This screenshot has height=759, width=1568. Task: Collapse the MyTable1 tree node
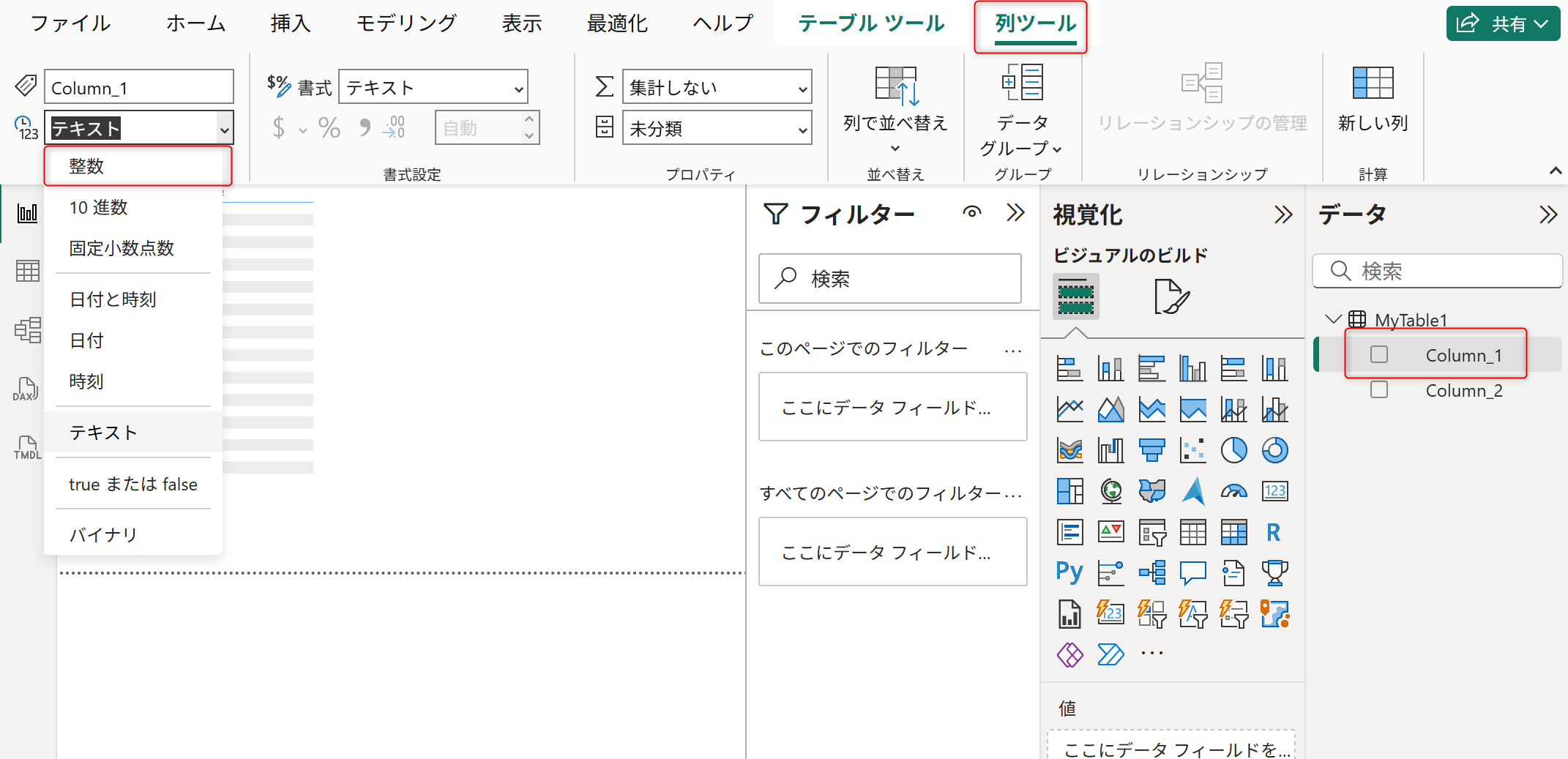(x=1333, y=320)
